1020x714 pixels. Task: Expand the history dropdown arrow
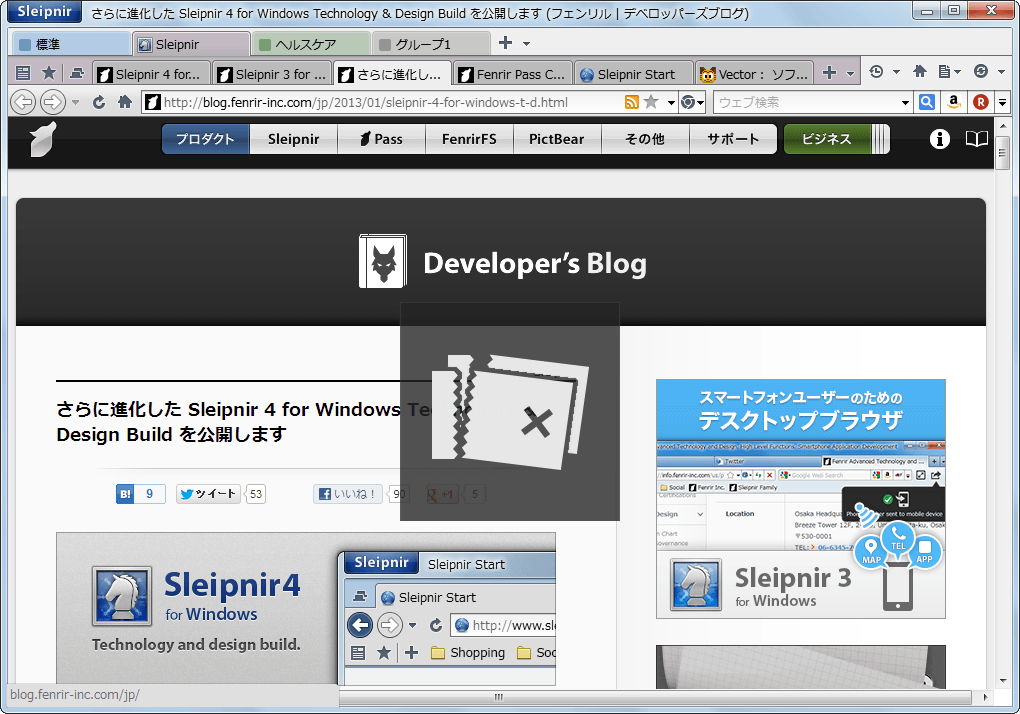click(x=896, y=72)
